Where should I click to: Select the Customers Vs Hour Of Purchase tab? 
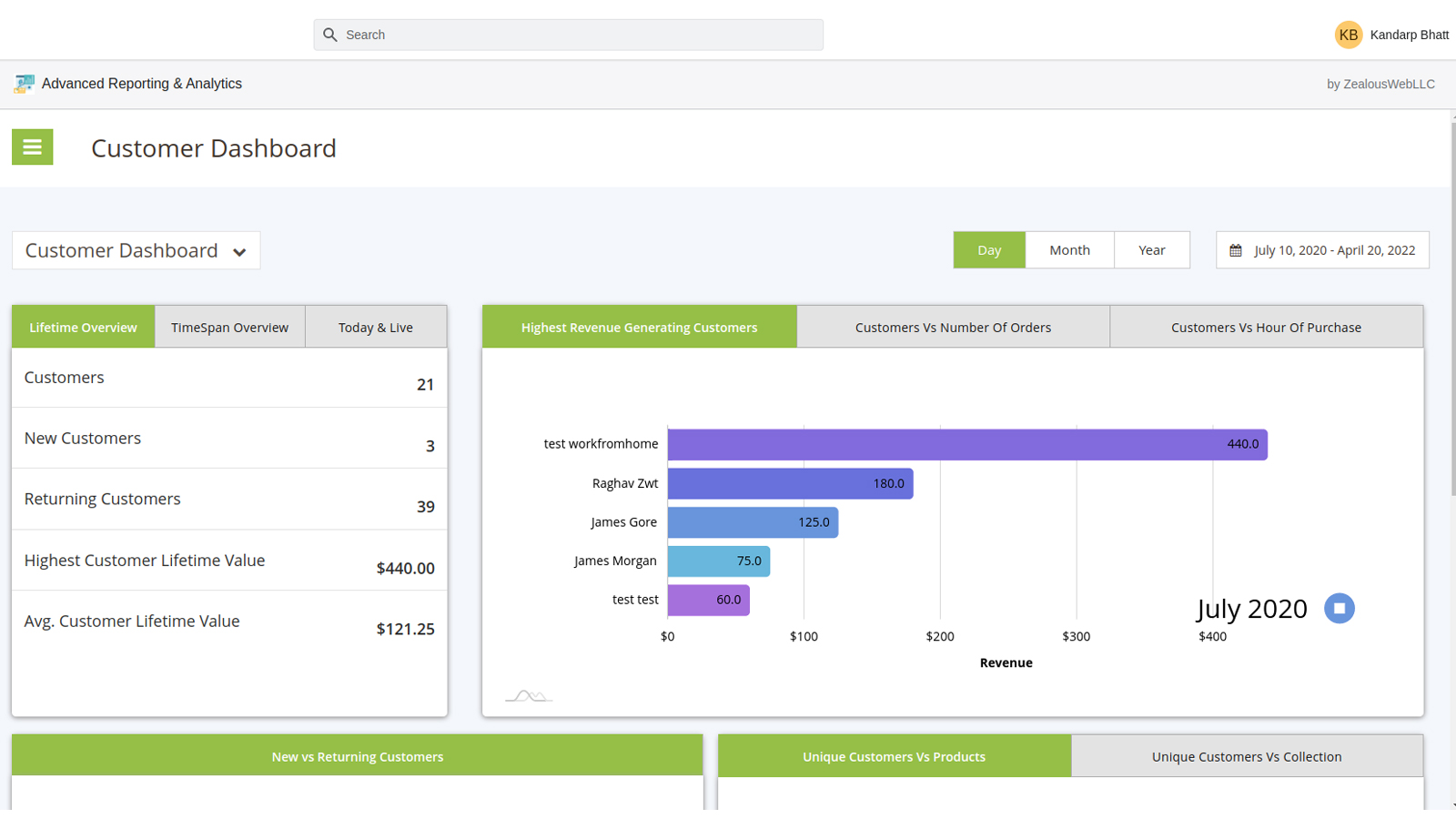[x=1267, y=326]
